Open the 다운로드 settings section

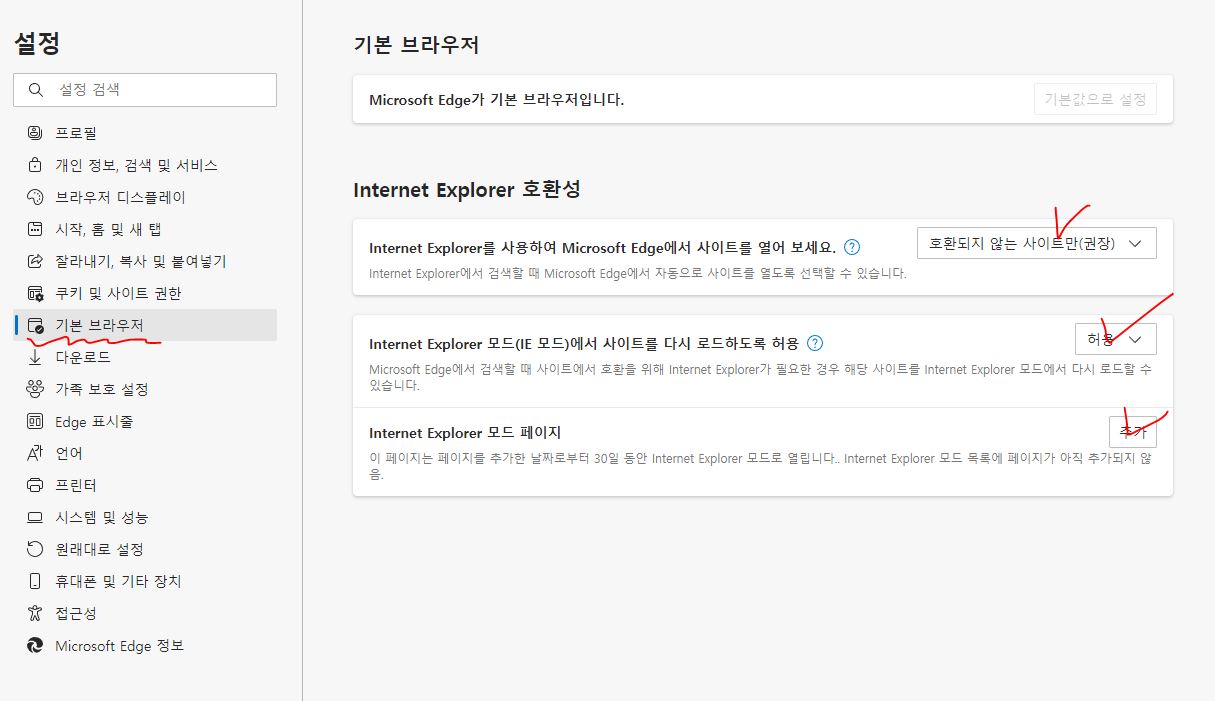point(145,357)
